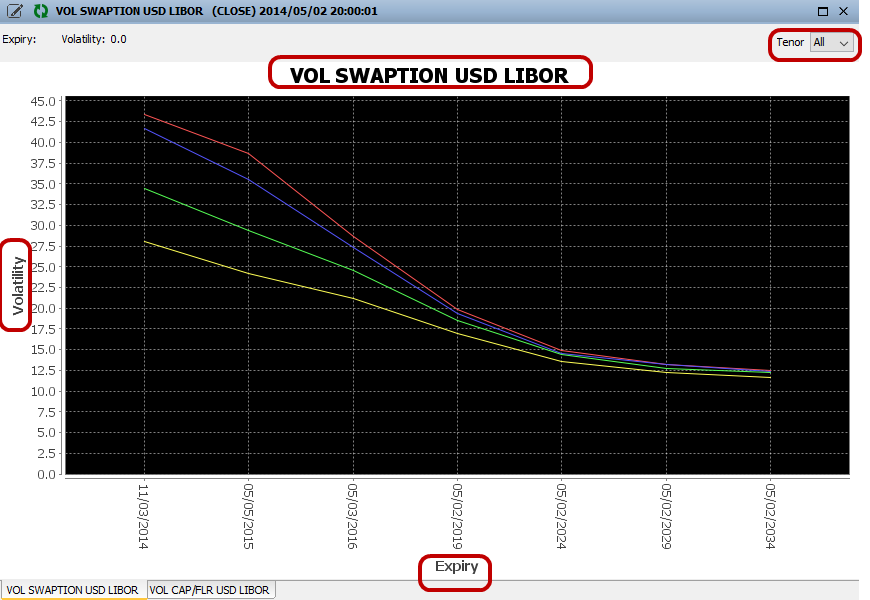Click the 0.0 y-axis value
Screen dimensions: 870x600
pyautogui.click(x=47, y=475)
